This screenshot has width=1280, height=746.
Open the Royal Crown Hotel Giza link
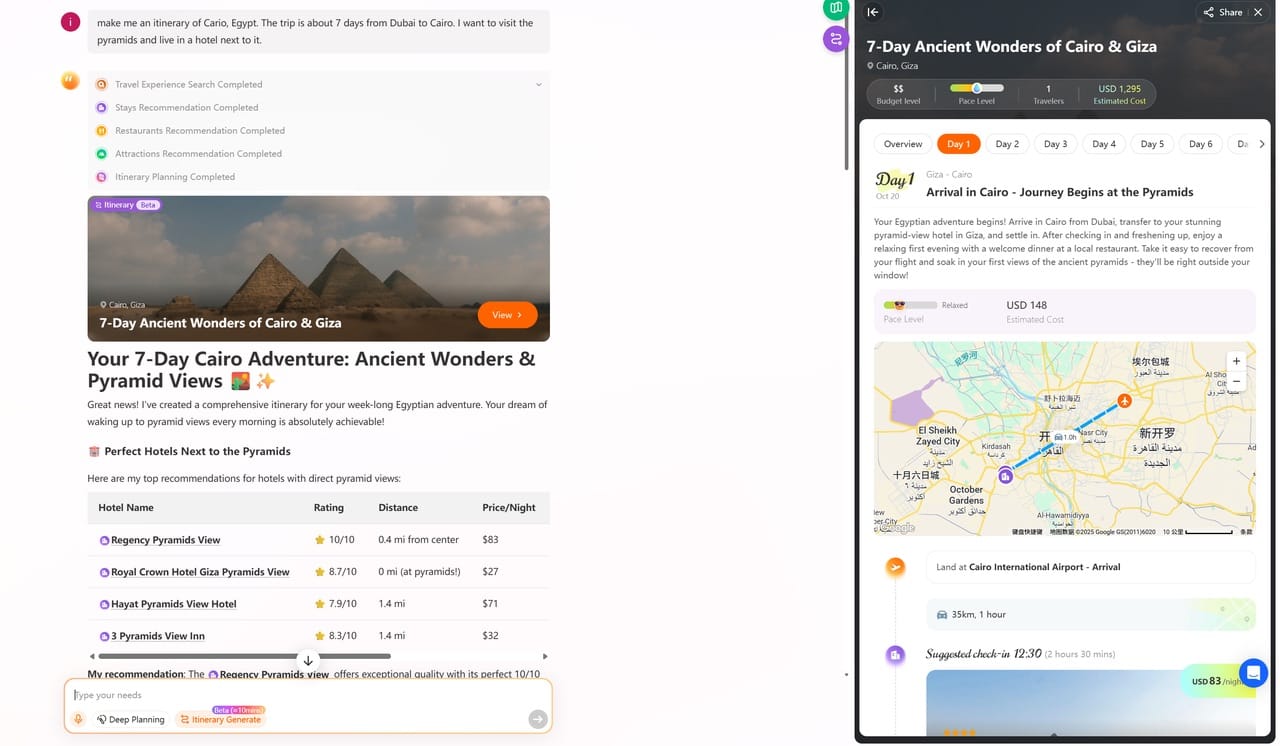(x=200, y=572)
